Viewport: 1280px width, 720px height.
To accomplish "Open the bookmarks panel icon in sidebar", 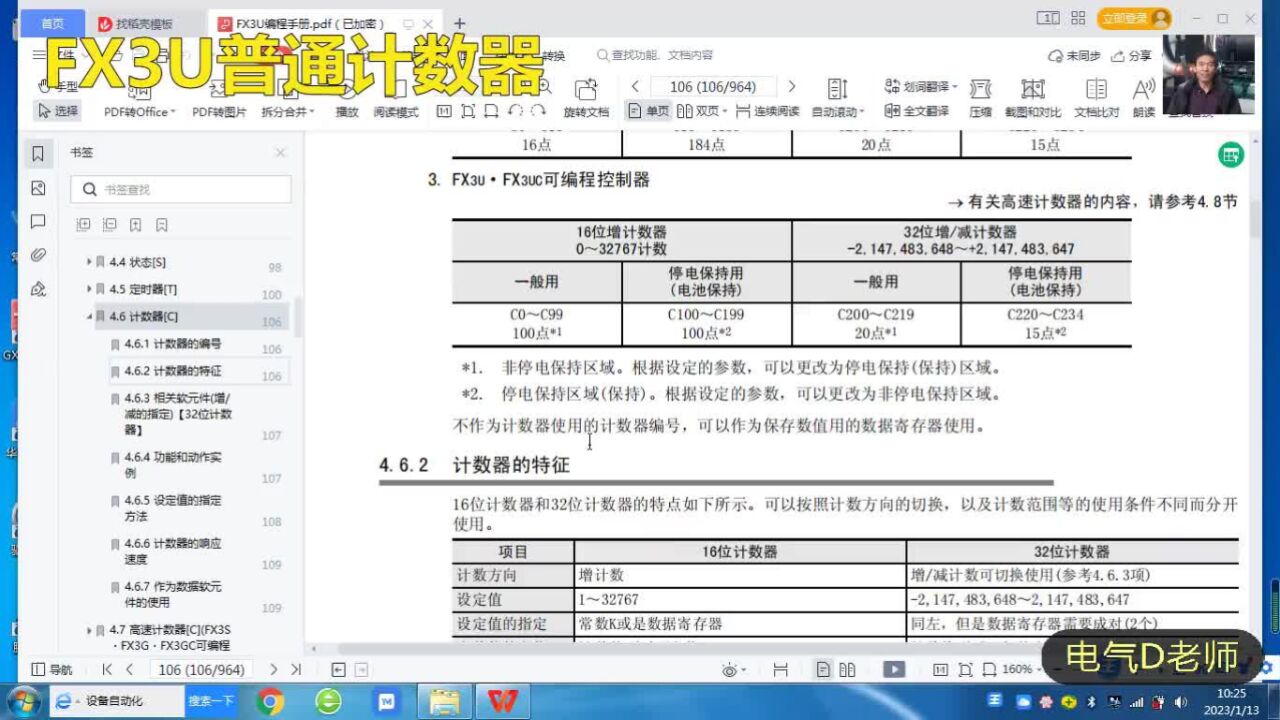I will point(38,154).
